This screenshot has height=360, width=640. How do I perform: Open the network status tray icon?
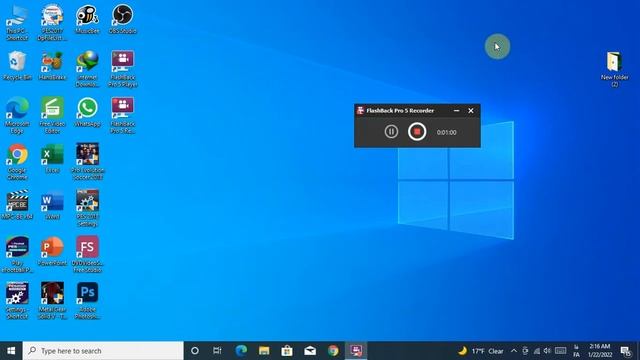coord(537,351)
